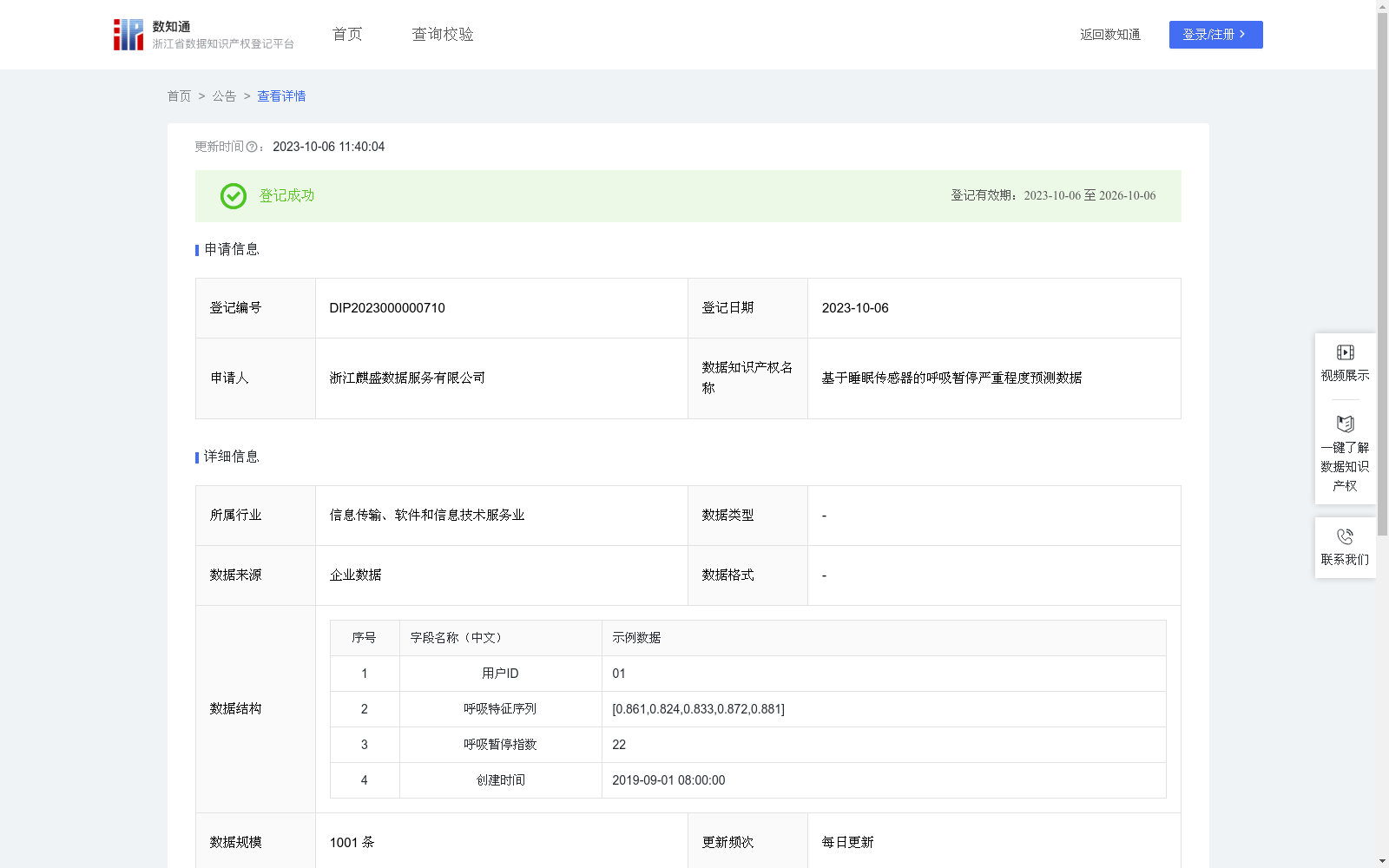Click the 登记有效期 validity period text

1053,196
